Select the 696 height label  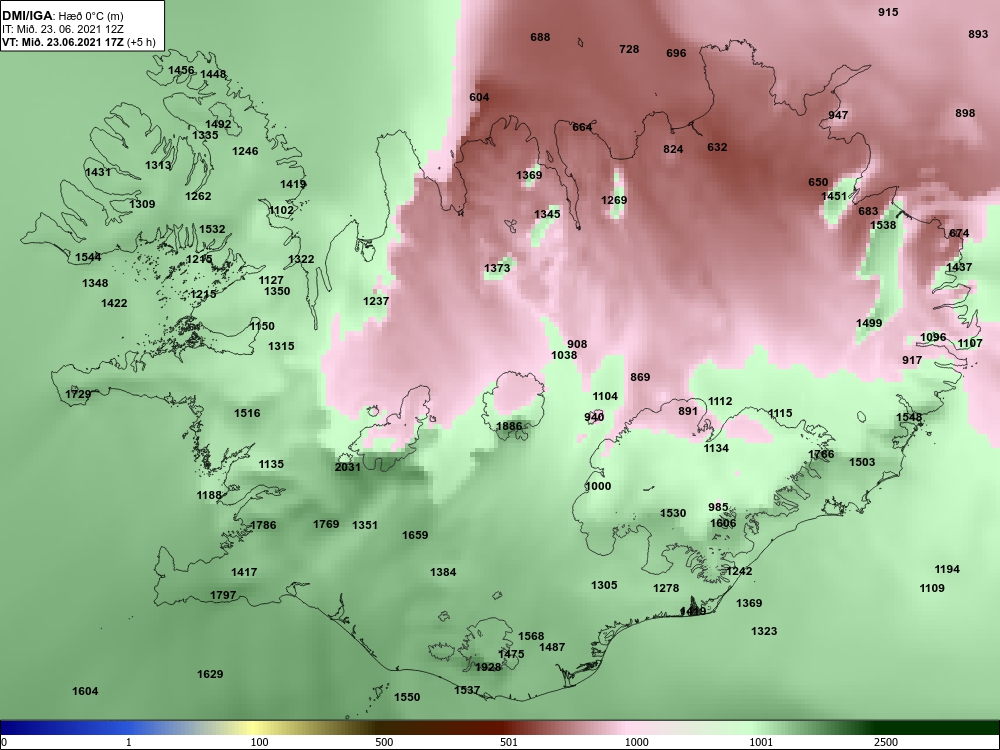pyautogui.click(x=676, y=53)
